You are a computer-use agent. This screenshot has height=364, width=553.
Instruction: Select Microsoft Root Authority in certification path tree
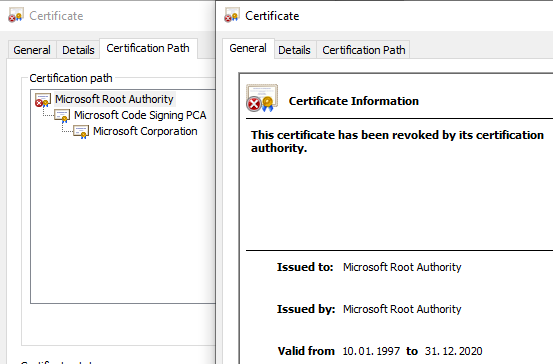pyautogui.click(x=114, y=99)
